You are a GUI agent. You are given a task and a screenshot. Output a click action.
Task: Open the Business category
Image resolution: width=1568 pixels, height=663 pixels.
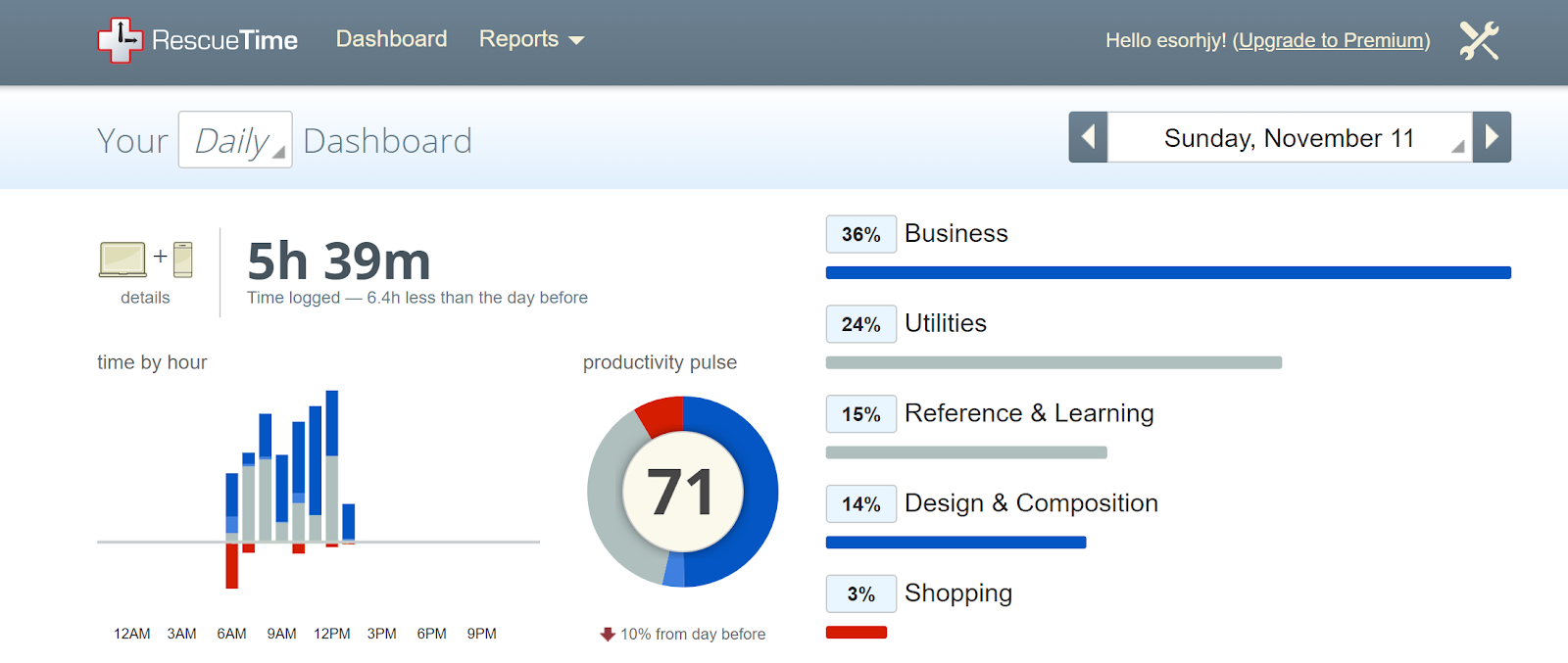955,233
